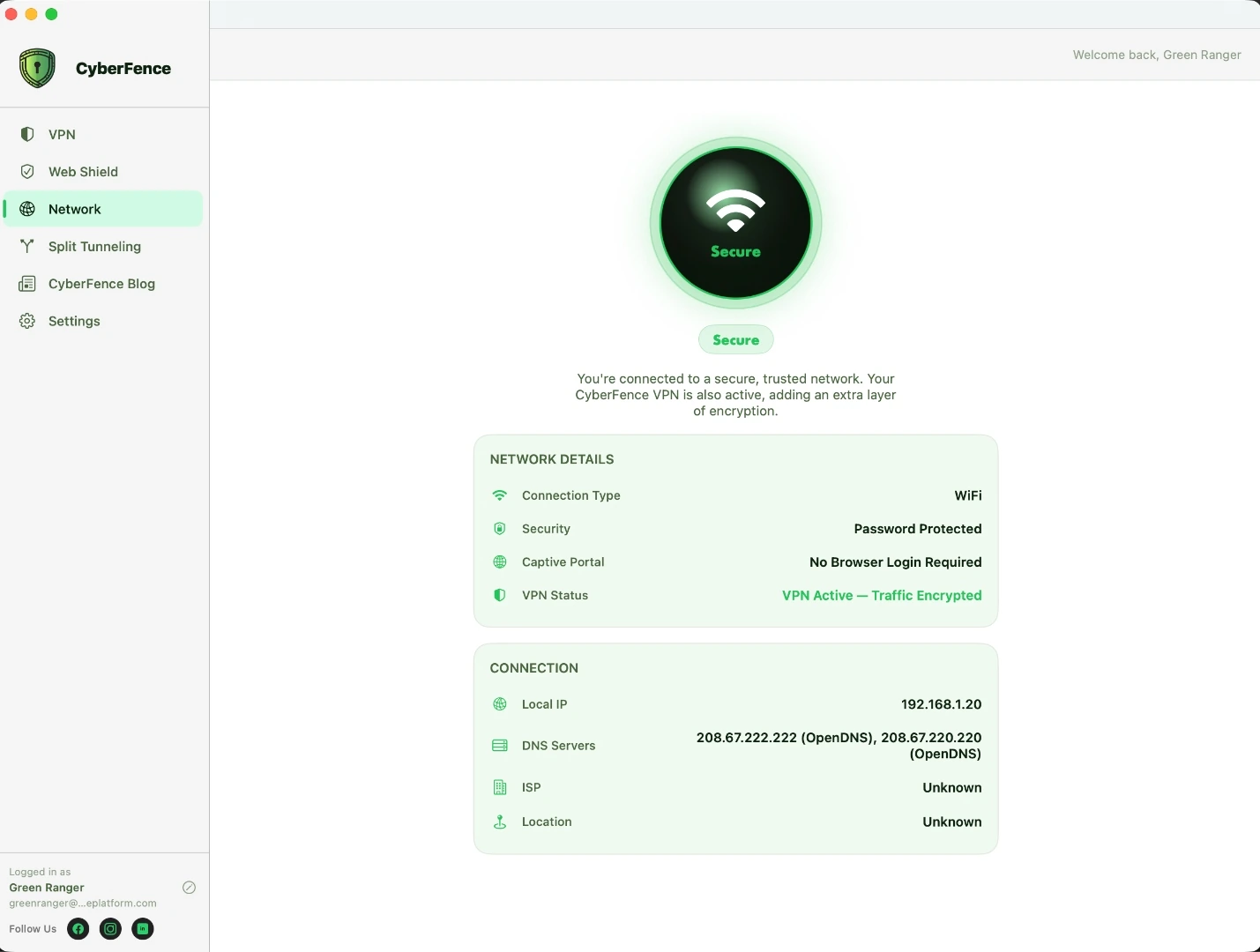Click the lock shield icon beside Security
Viewport: 1260px width, 952px height.
500,529
